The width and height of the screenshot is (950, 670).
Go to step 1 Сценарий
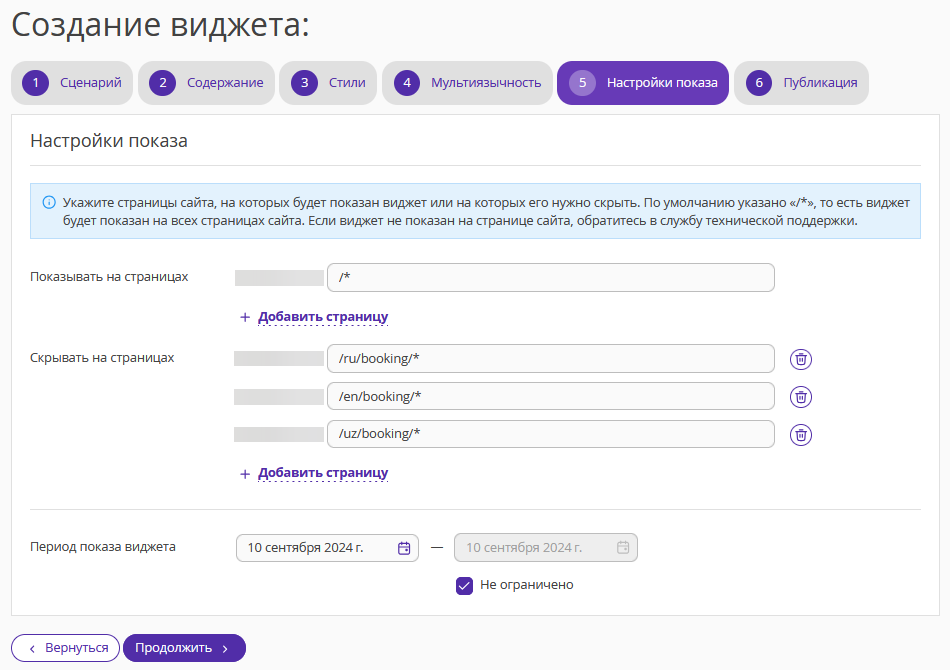(72, 83)
